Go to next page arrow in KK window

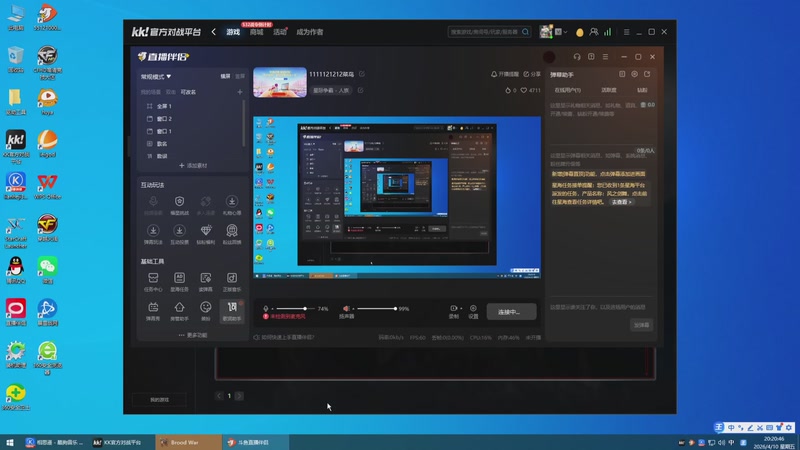click(239, 395)
